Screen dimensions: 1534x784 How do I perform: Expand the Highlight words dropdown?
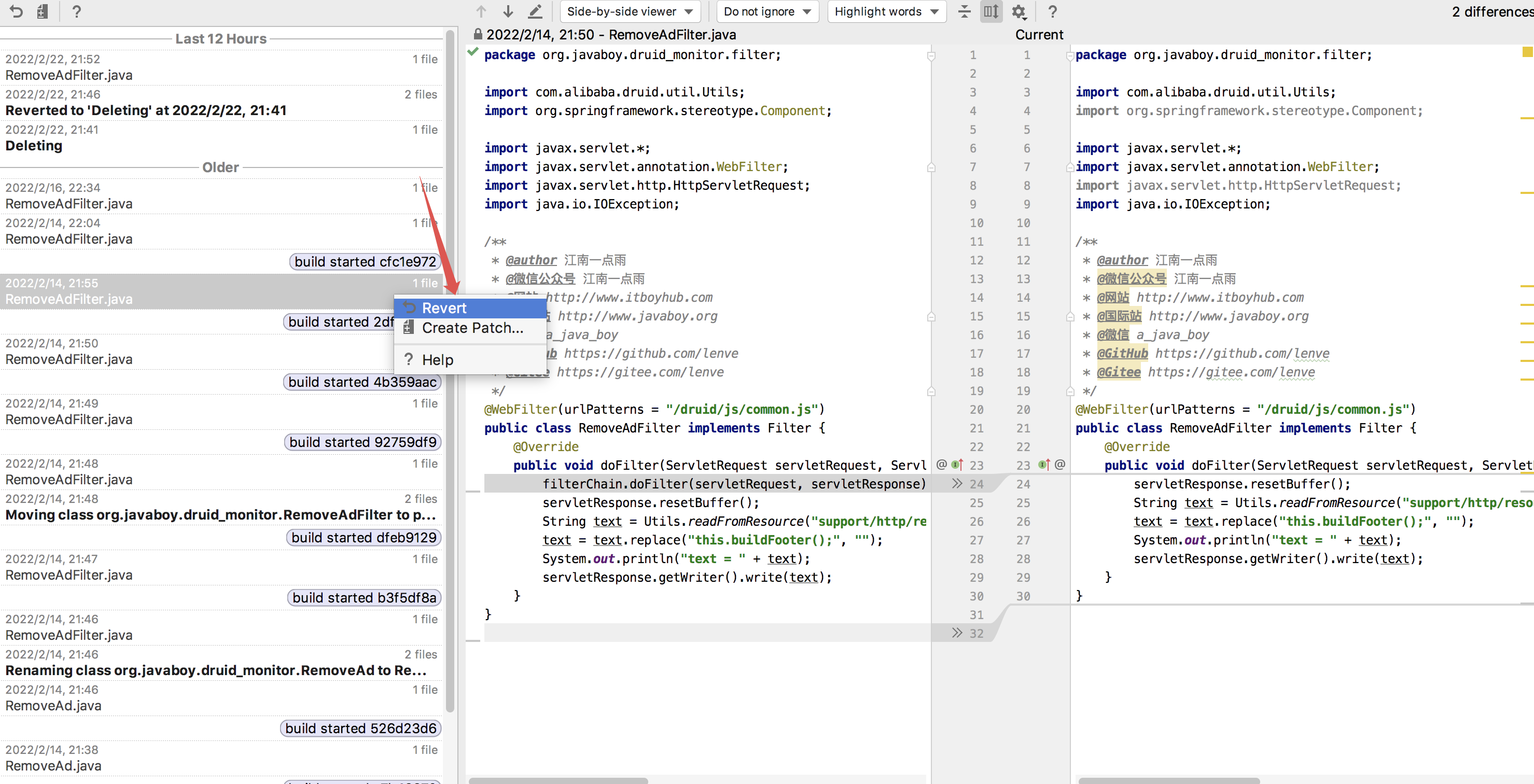pos(886,11)
